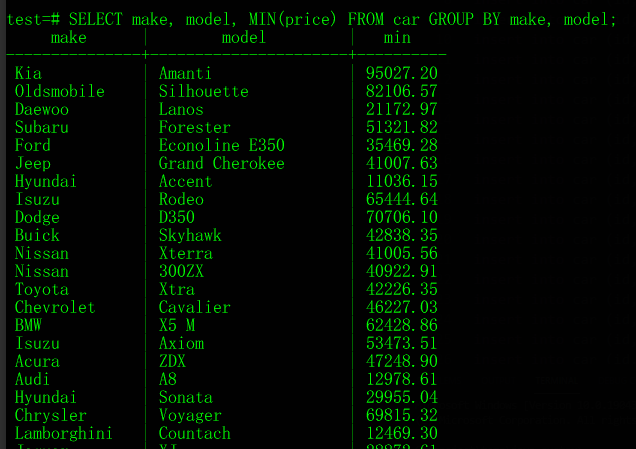Click the 'Xtra' model cell
Viewport: 636px width, 449px height.
point(177,289)
